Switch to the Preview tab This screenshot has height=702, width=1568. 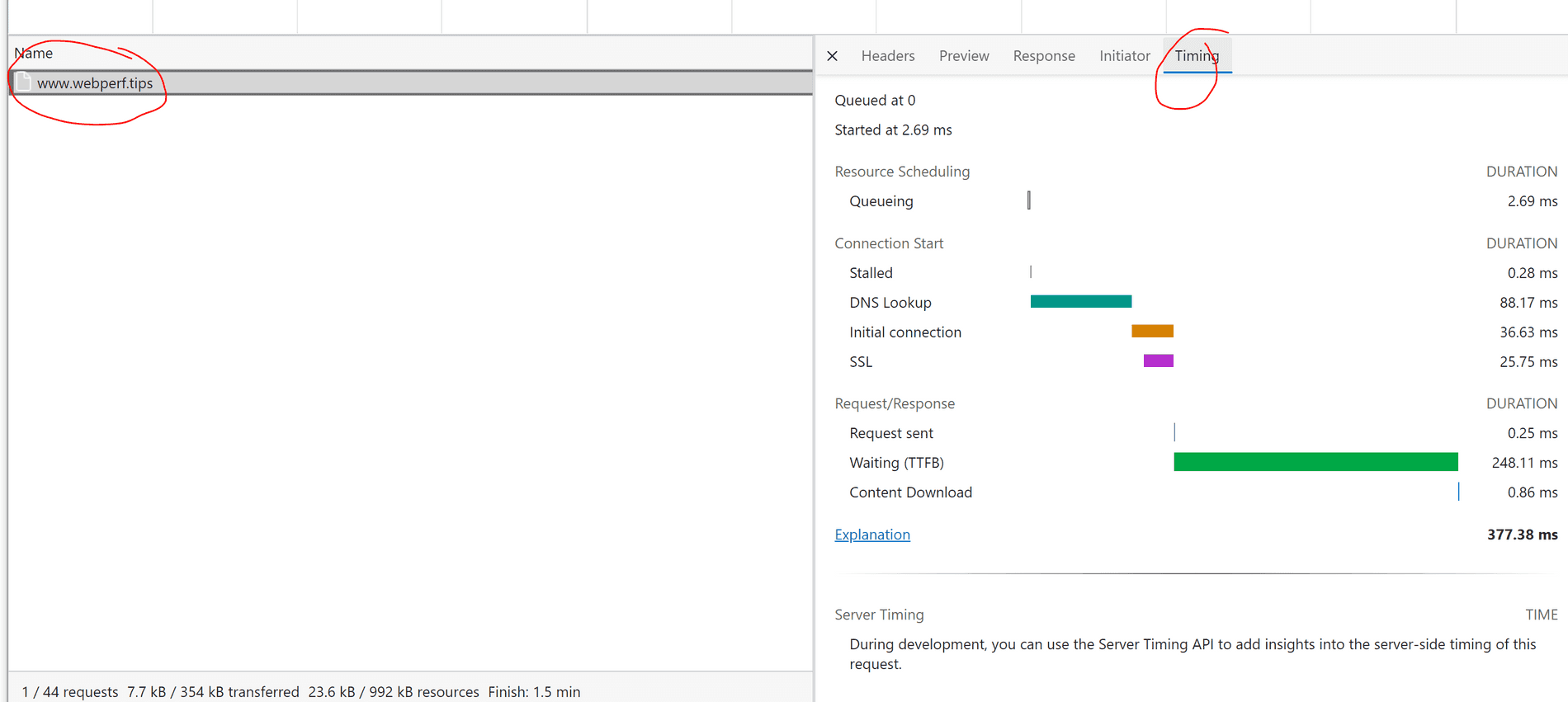tap(963, 56)
